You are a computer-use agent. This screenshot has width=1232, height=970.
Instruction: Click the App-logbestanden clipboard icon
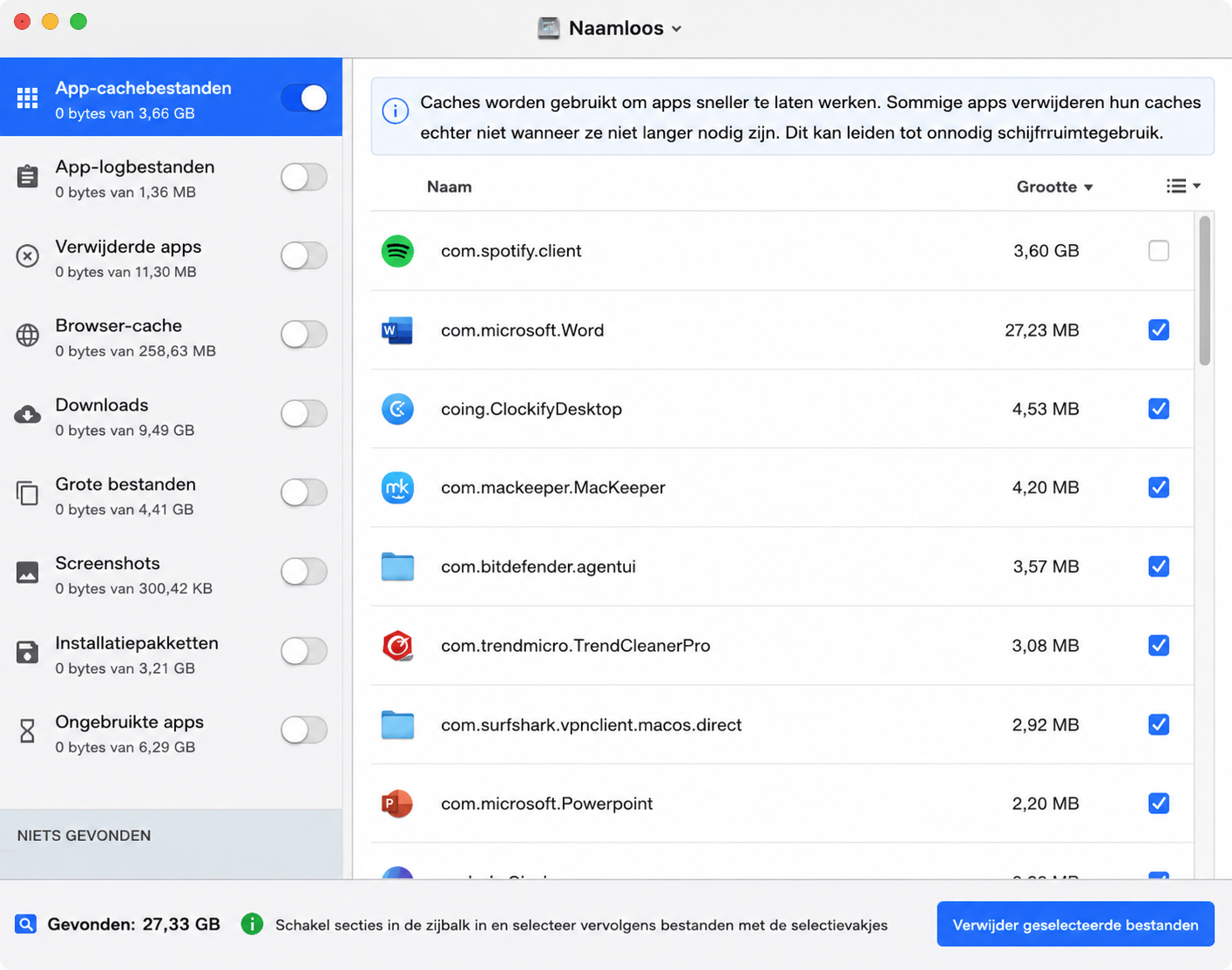coord(28,177)
